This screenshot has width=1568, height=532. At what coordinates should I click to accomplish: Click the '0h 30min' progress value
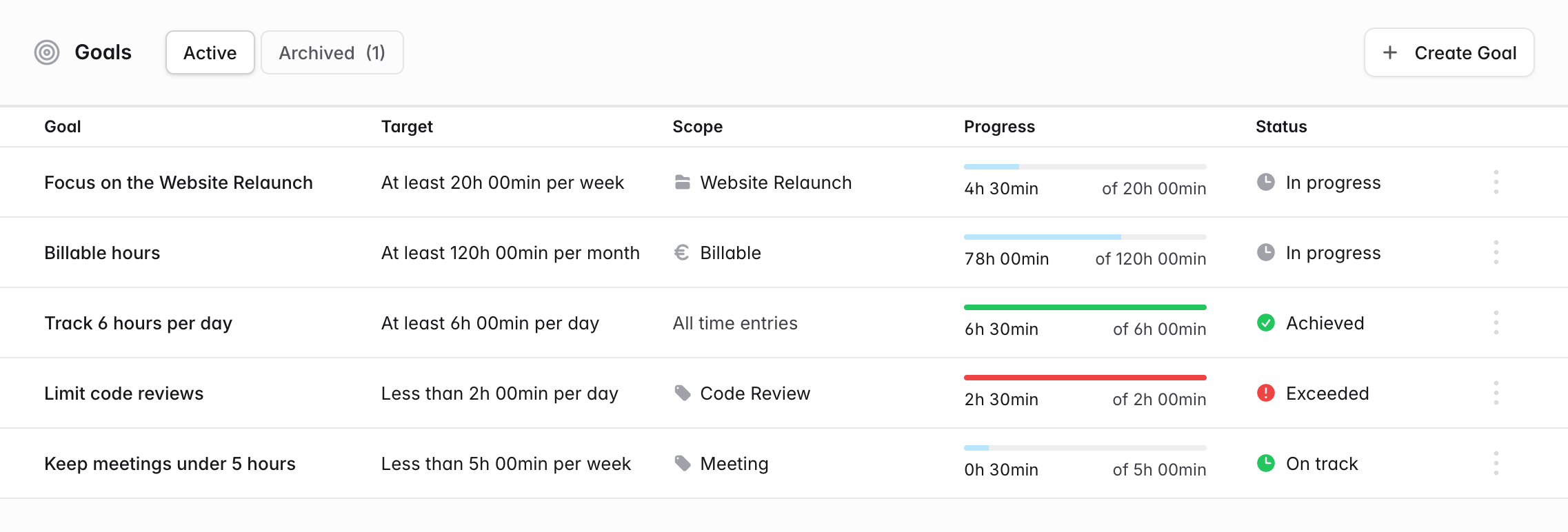click(x=1001, y=470)
